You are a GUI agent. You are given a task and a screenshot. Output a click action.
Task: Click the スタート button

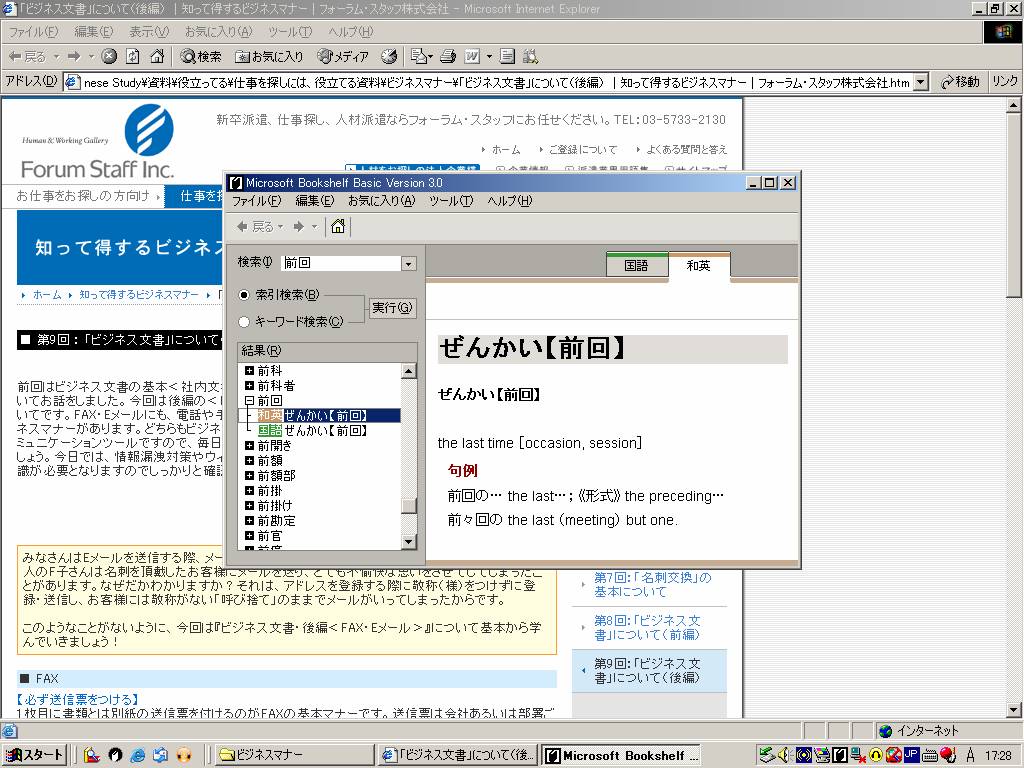[35, 755]
